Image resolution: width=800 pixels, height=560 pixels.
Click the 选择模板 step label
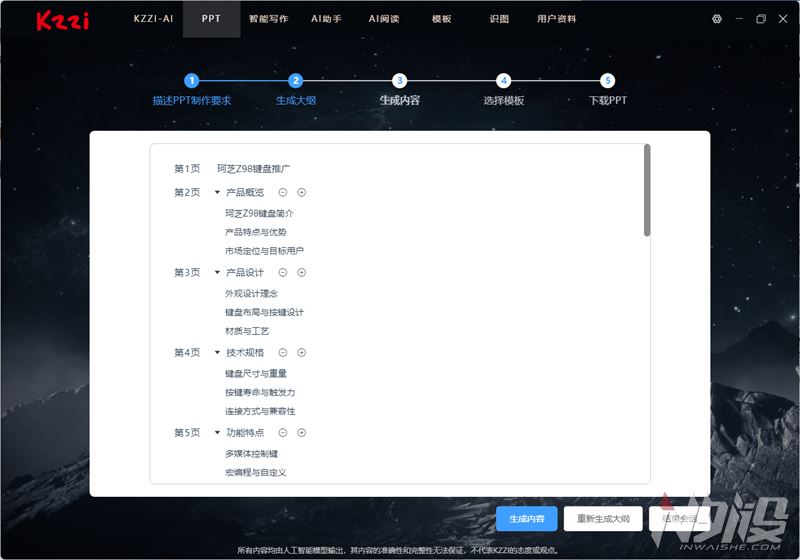coord(504,100)
